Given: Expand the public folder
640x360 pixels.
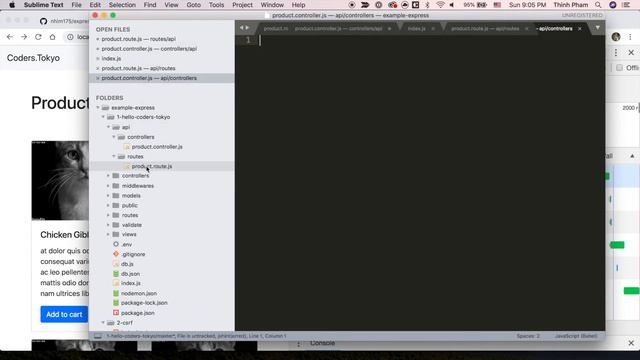Looking at the screenshot, I should click(x=109, y=205).
